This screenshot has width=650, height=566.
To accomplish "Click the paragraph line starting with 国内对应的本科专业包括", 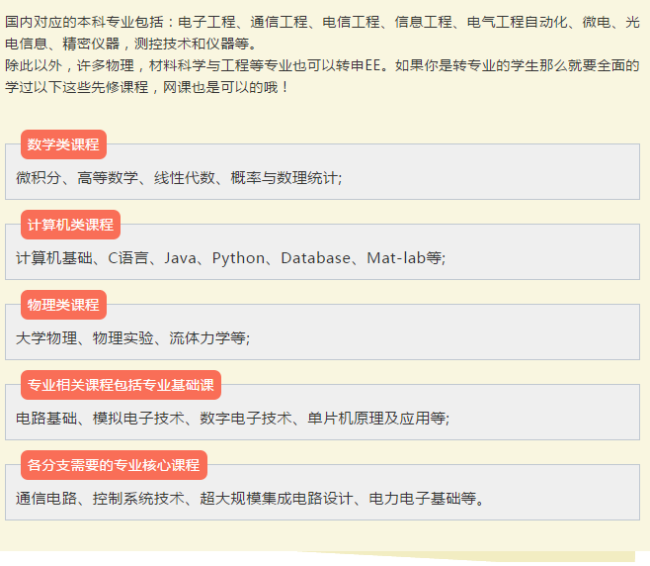I will tap(322, 22).
